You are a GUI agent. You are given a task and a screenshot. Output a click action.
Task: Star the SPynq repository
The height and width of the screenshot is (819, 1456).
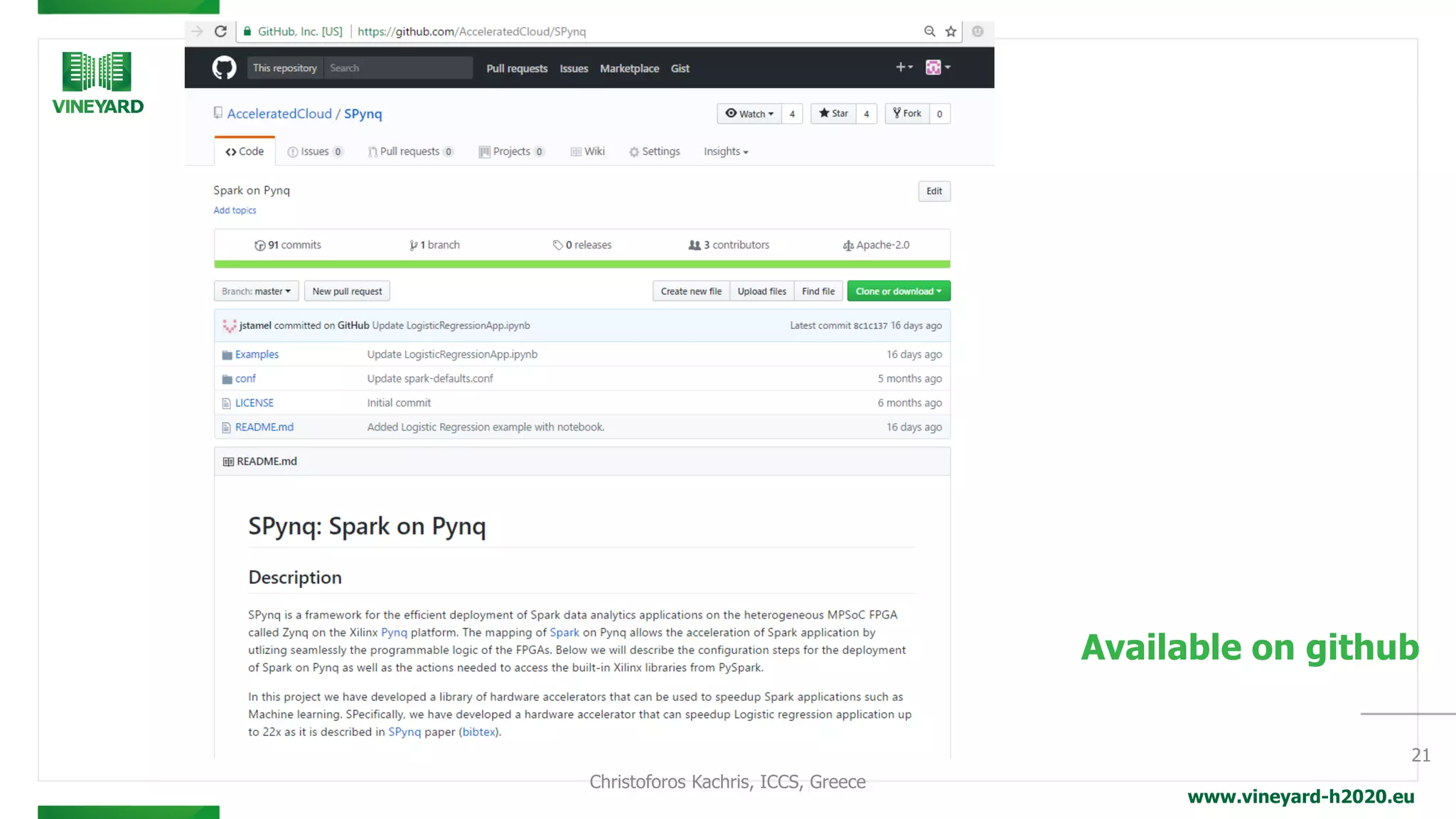tap(833, 114)
